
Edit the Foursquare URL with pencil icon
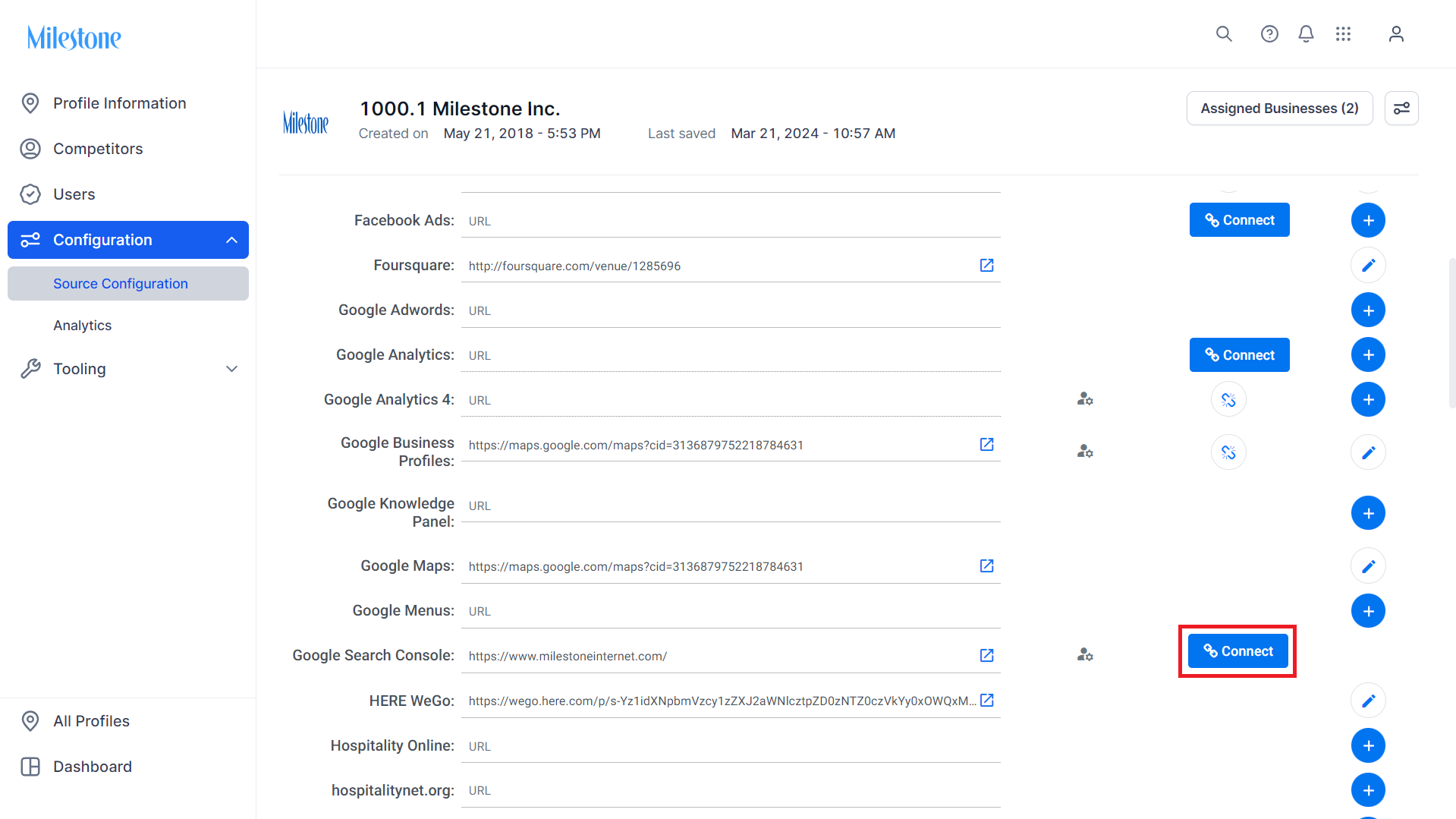click(1368, 266)
